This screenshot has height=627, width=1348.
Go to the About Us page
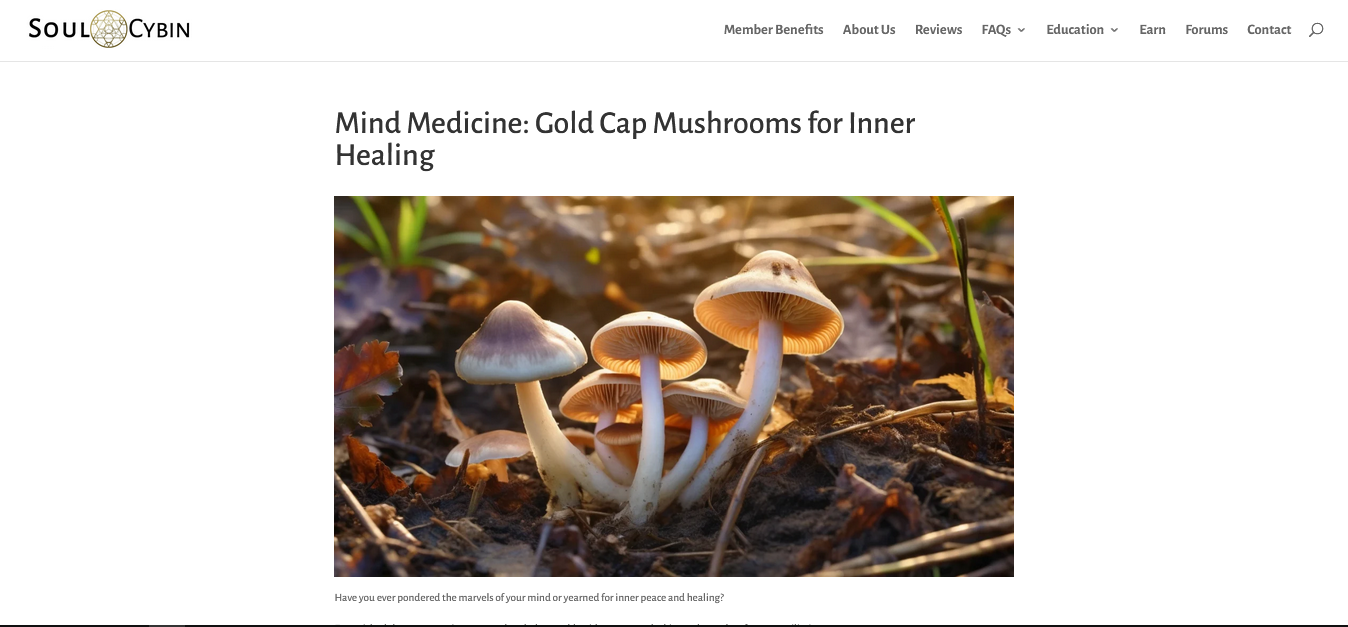click(869, 30)
